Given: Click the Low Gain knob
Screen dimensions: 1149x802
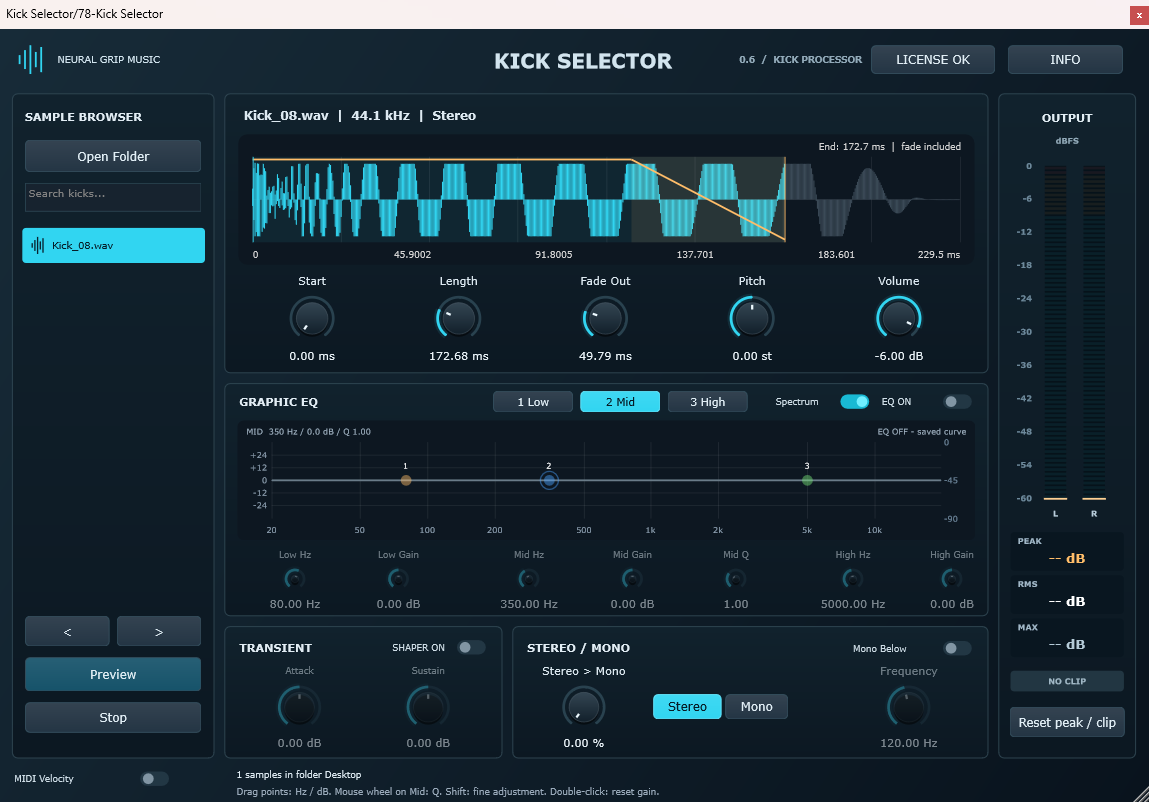Looking at the screenshot, I should click(x=398, y=579).
